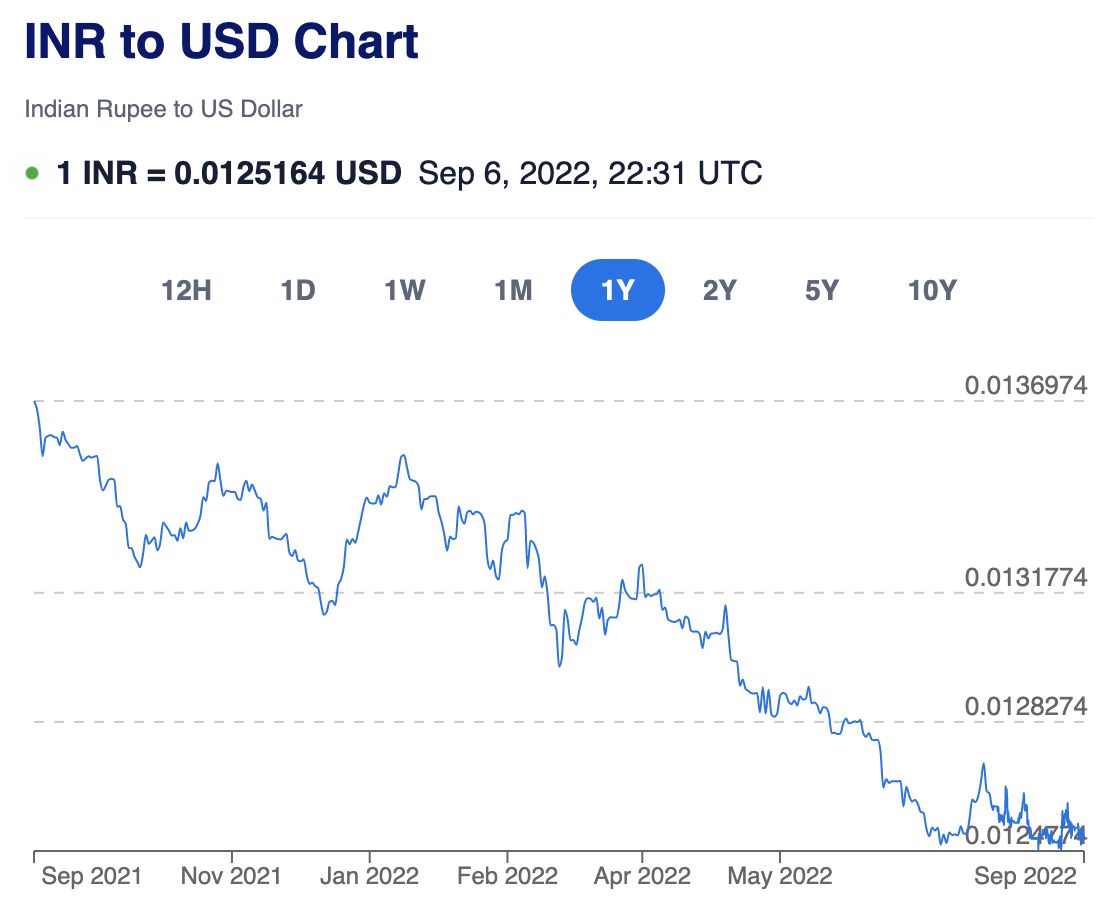Choose the 1M time range
1114x916 pixels.
pos(512,291)
